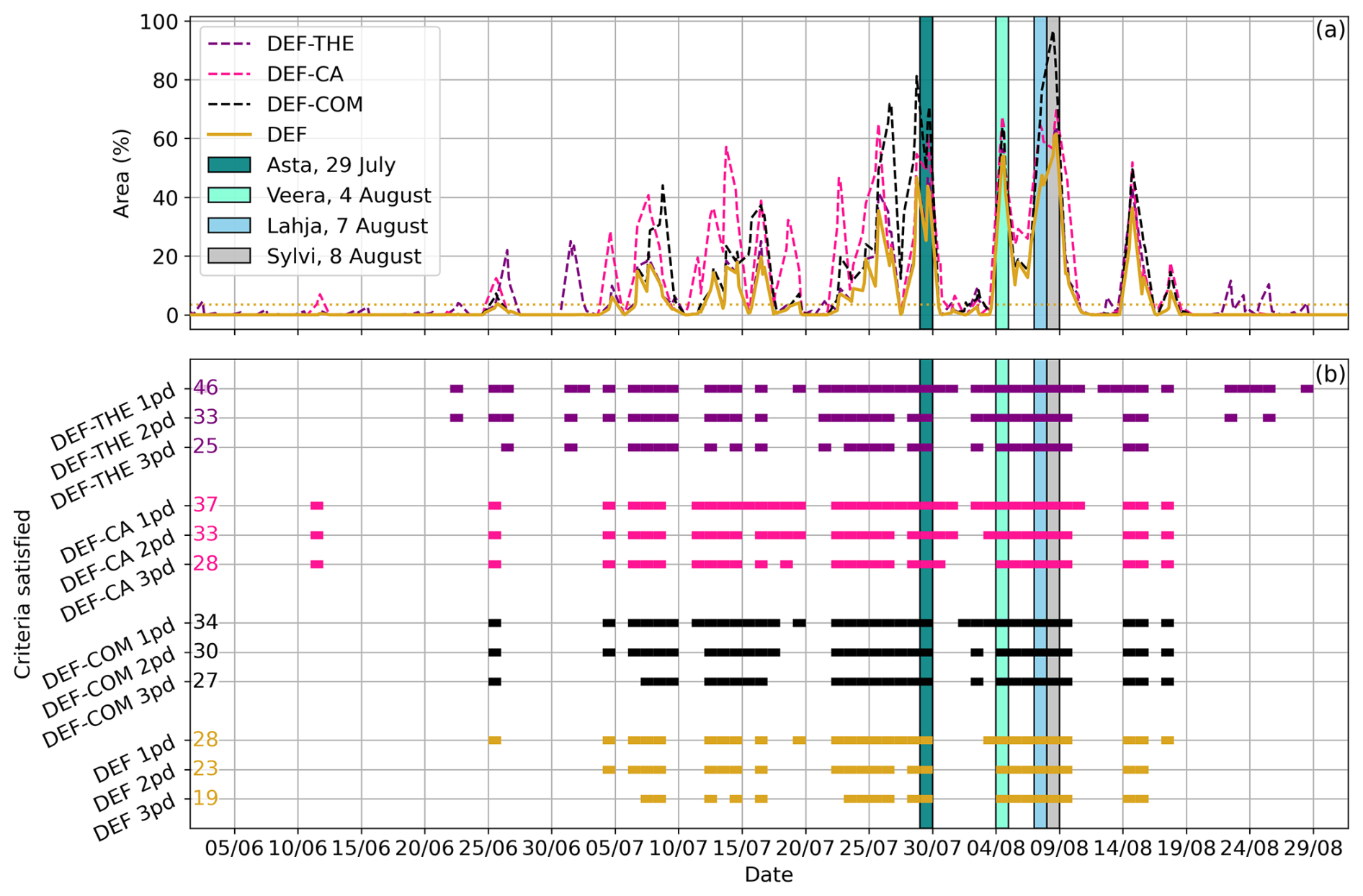Click the light blue Lahja legend swatch

coord(229,225)
